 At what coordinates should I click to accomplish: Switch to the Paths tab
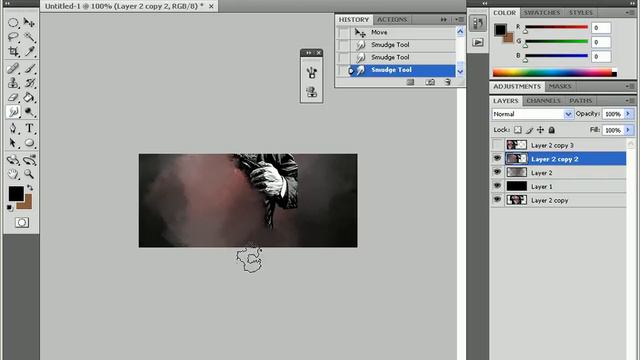pyautogui.click(x=580, y=100)
